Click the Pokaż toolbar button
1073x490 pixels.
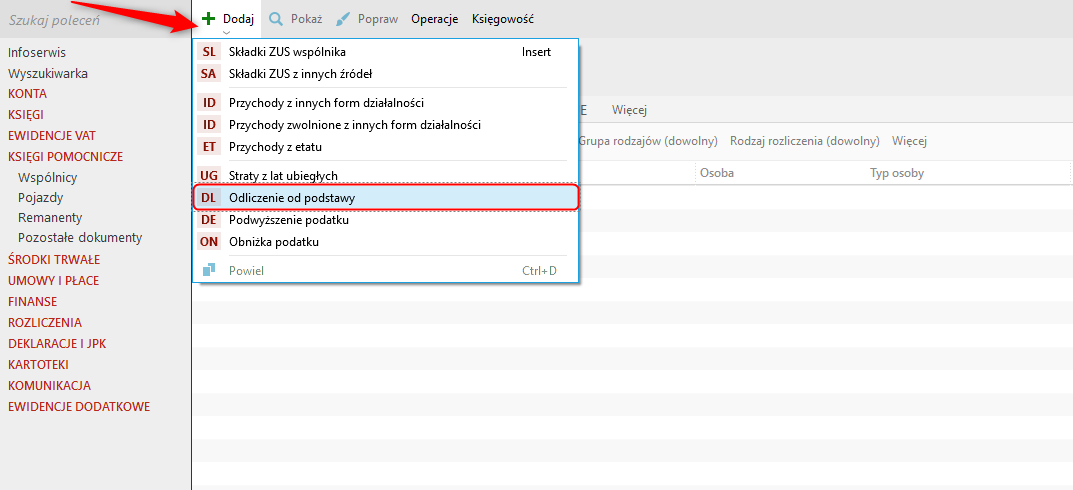tap(296, 19)
